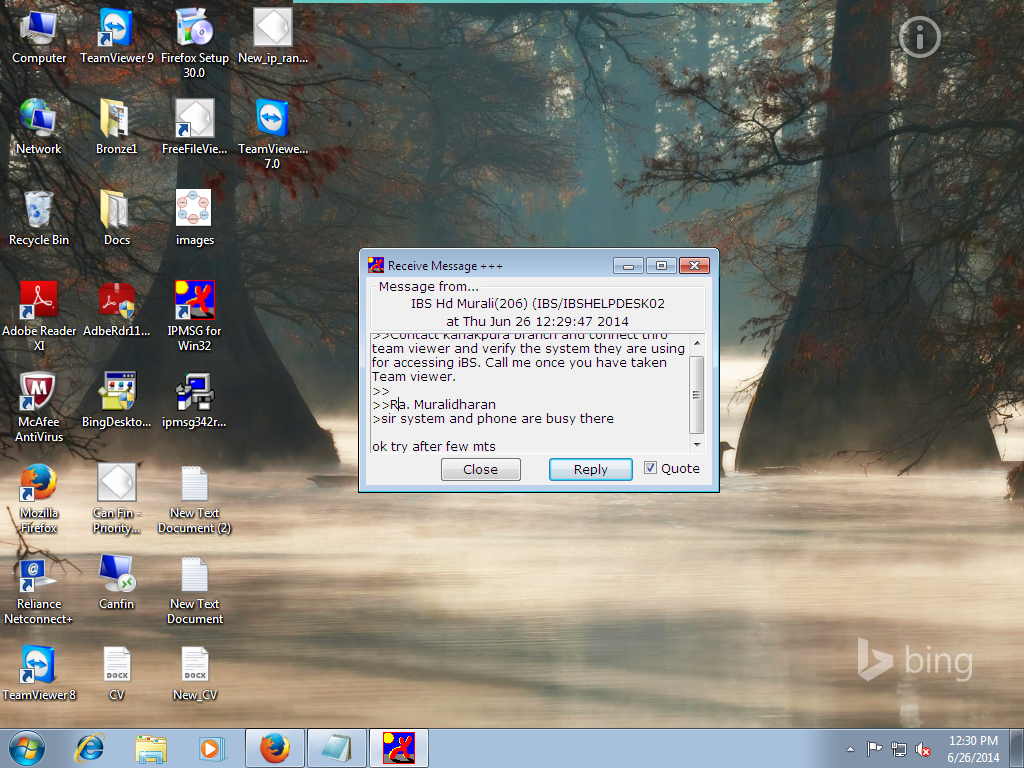Click the message scrollbar up arrow
This screenshot has height=768, width=1024.
(x=697, y=342)
